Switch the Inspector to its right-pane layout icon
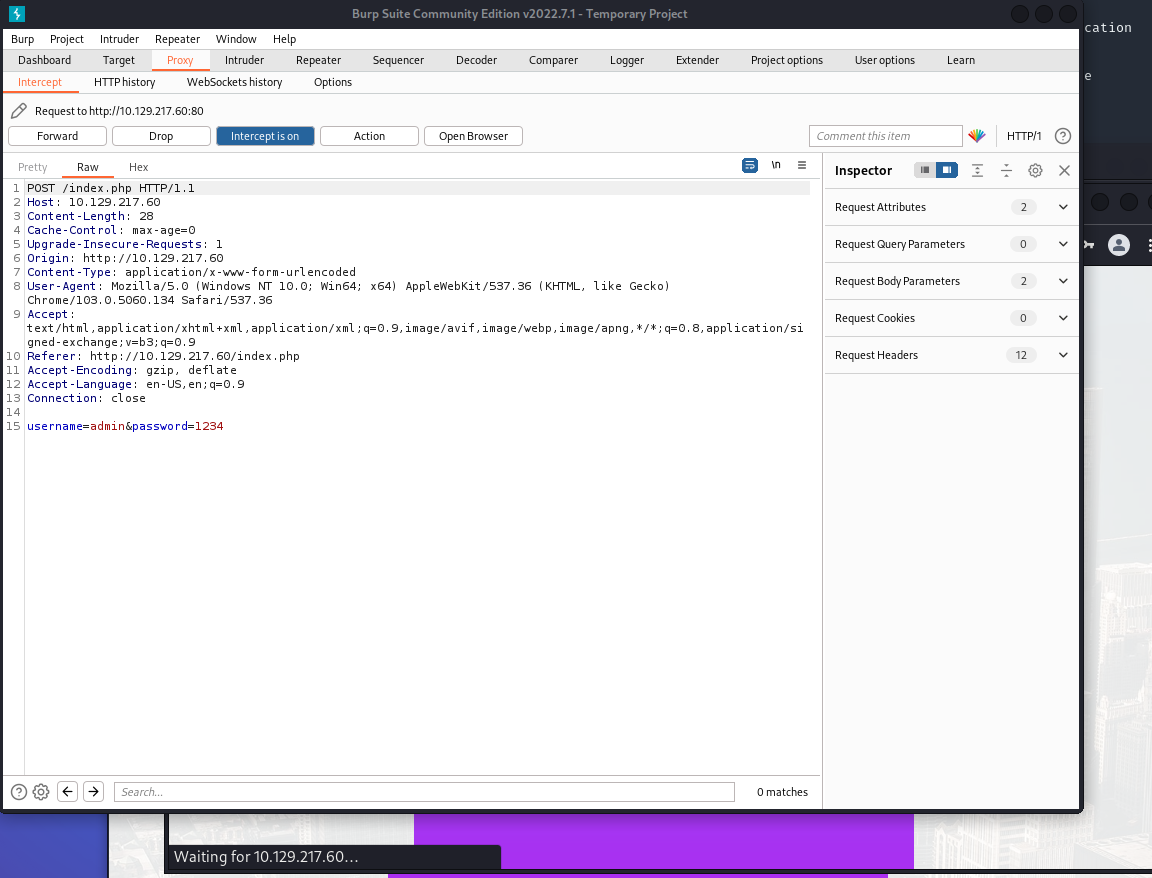1152x878 pixels. click(947, 170)
